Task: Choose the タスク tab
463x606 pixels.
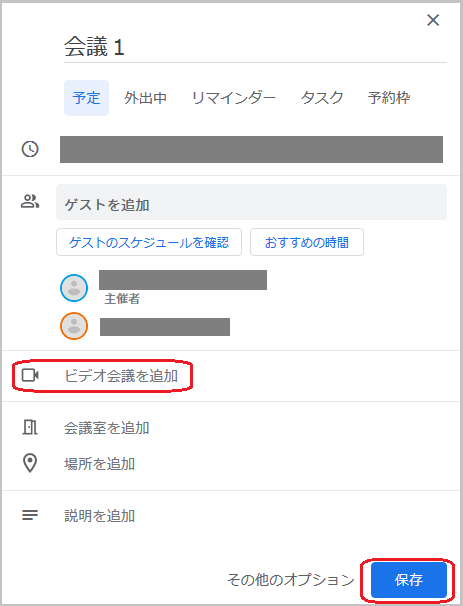Action: coord(322,98)
